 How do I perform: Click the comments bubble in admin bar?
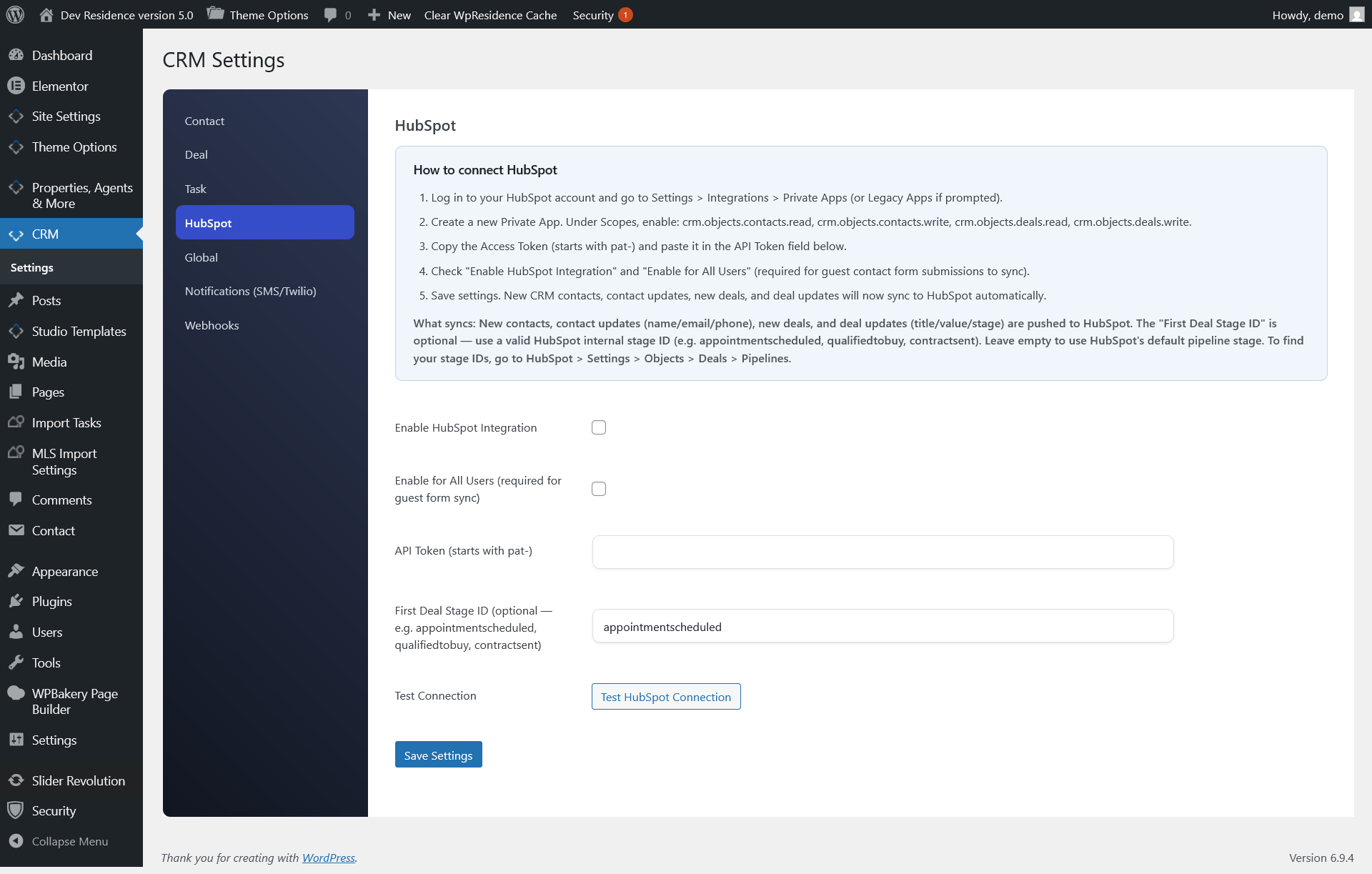[331, 14]
